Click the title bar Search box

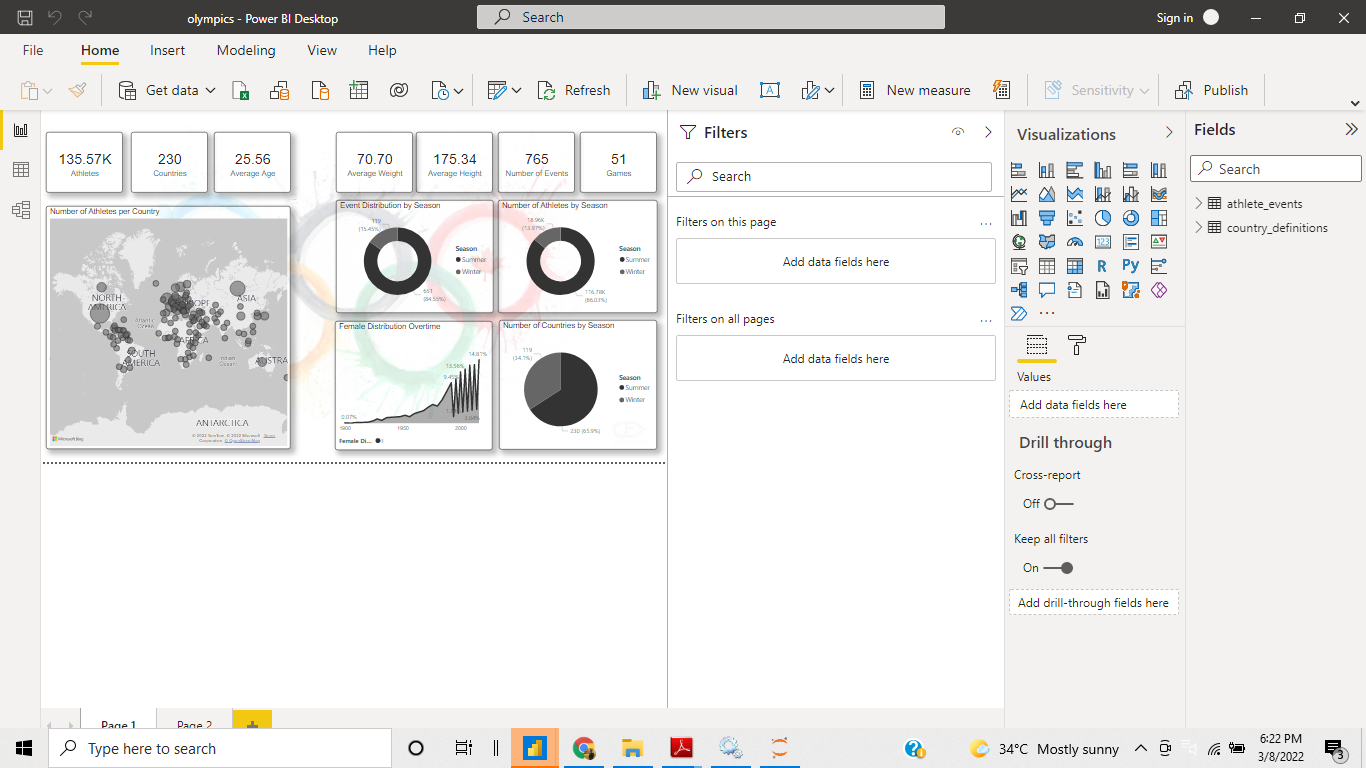point(711,17)
